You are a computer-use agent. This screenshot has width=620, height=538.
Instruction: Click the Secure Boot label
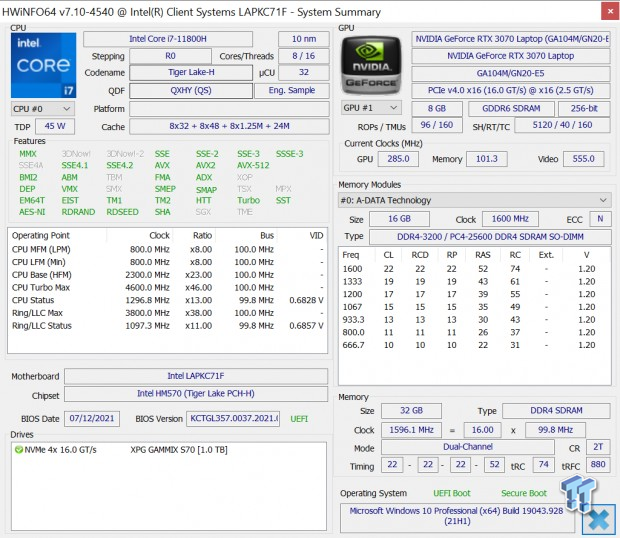(x=524, y=493)
